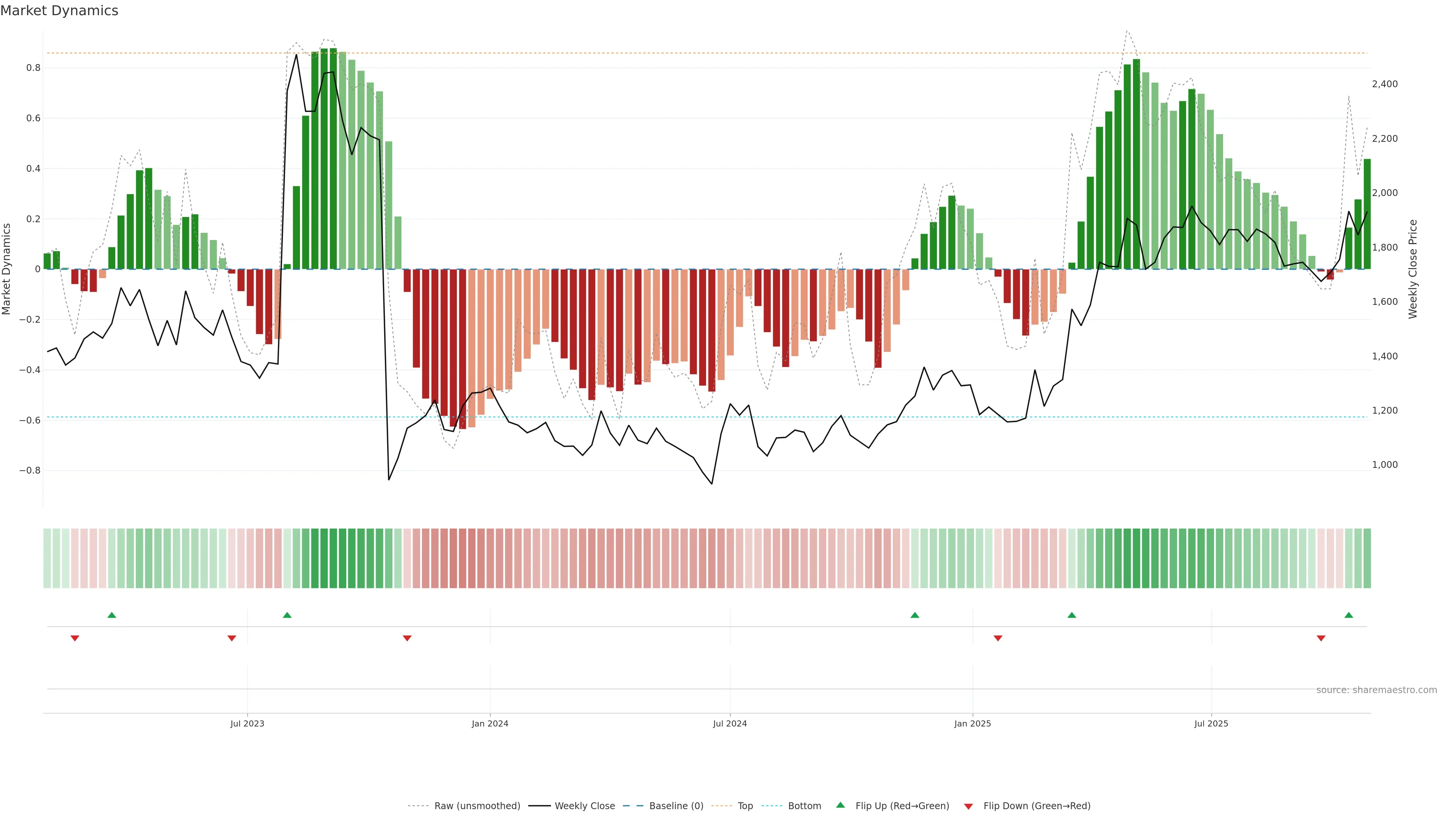Viewport: 1456px width, 819px height.
Task: Click the Weekly Close Price axis title
Action: 1412,269
